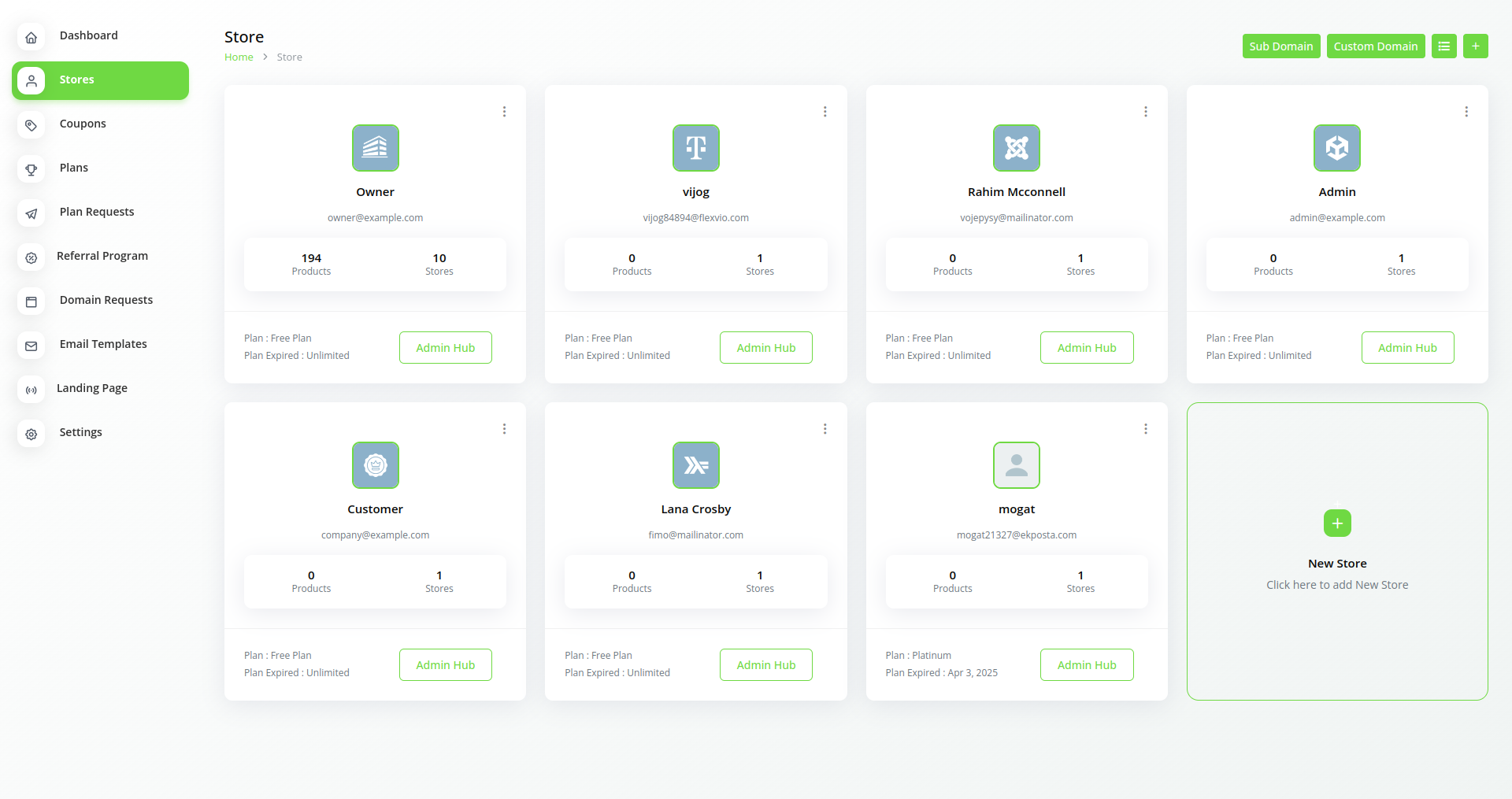
Task: Click Admin Hub on Rahim Mcconnell card
Action: pyautogui.click(x=1086, y=348)
